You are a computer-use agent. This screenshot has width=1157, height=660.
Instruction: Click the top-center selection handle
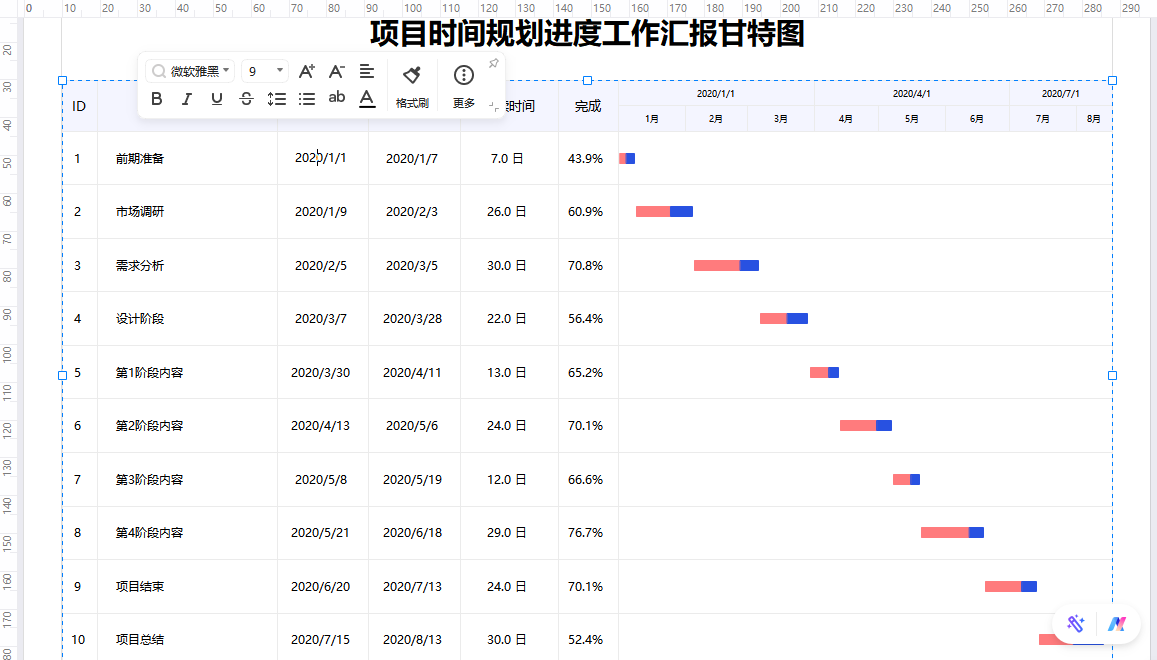[587, 80]
